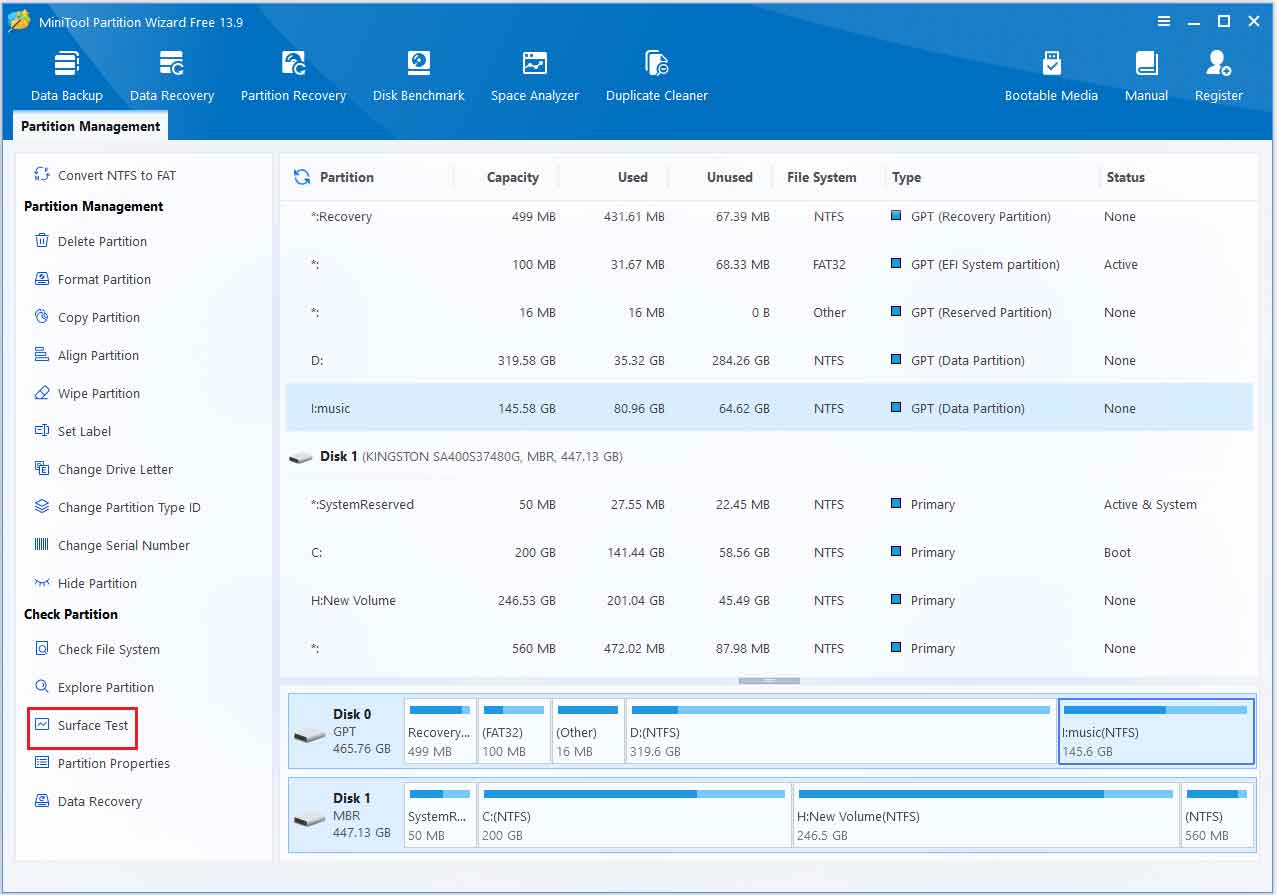1277x895 pixels.
Task: Select the H:New Volume row
Action: (769, 601)
